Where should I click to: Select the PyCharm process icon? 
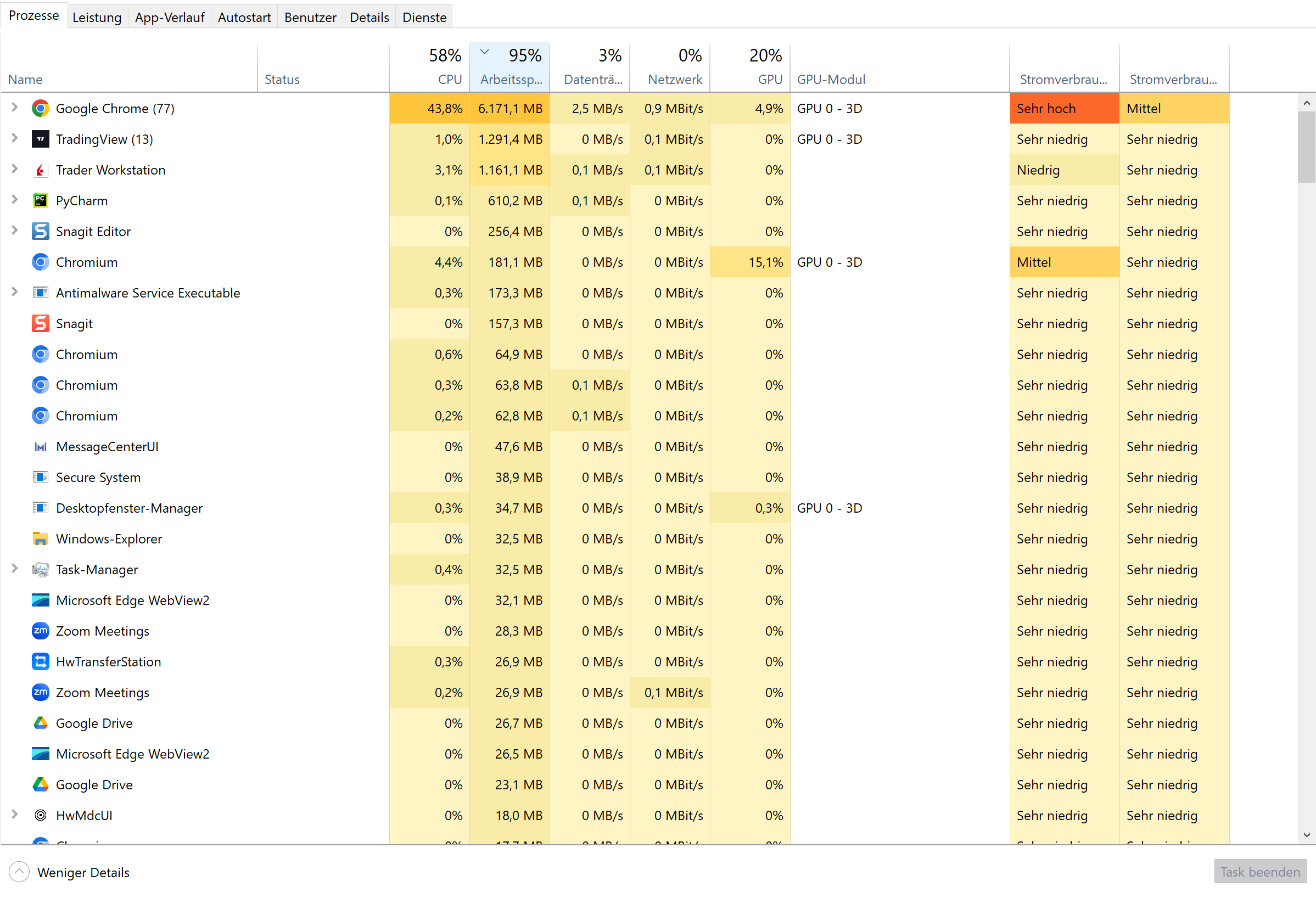coord(40,200)
